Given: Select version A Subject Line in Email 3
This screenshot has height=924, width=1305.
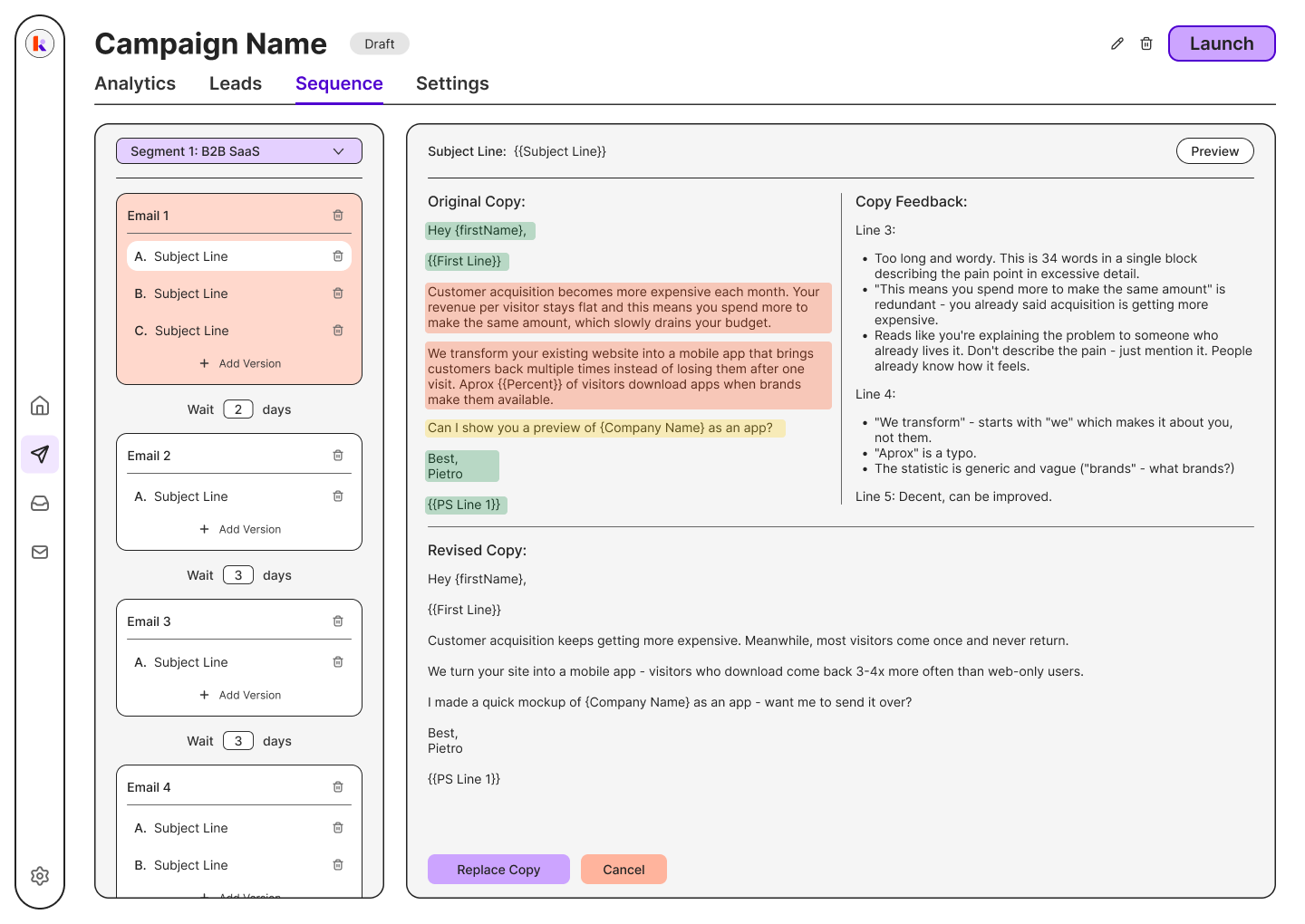Looking at the screenshot, I should (x=239, y=662).
